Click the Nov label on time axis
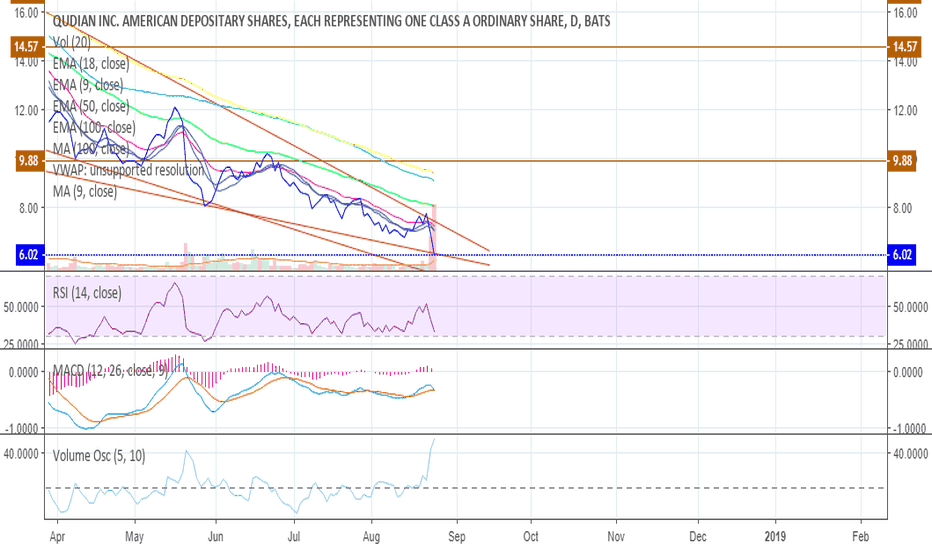The width and height of the screenshot is (932, 550). 616,536
